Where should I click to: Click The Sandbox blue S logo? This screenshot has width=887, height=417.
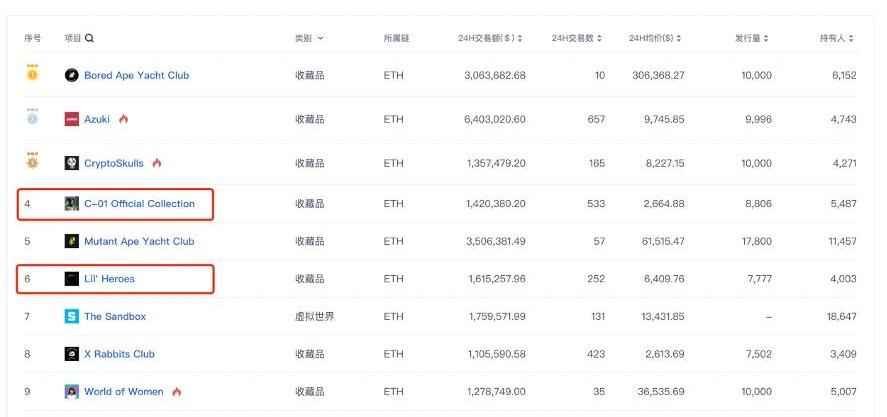pos(72,317)
